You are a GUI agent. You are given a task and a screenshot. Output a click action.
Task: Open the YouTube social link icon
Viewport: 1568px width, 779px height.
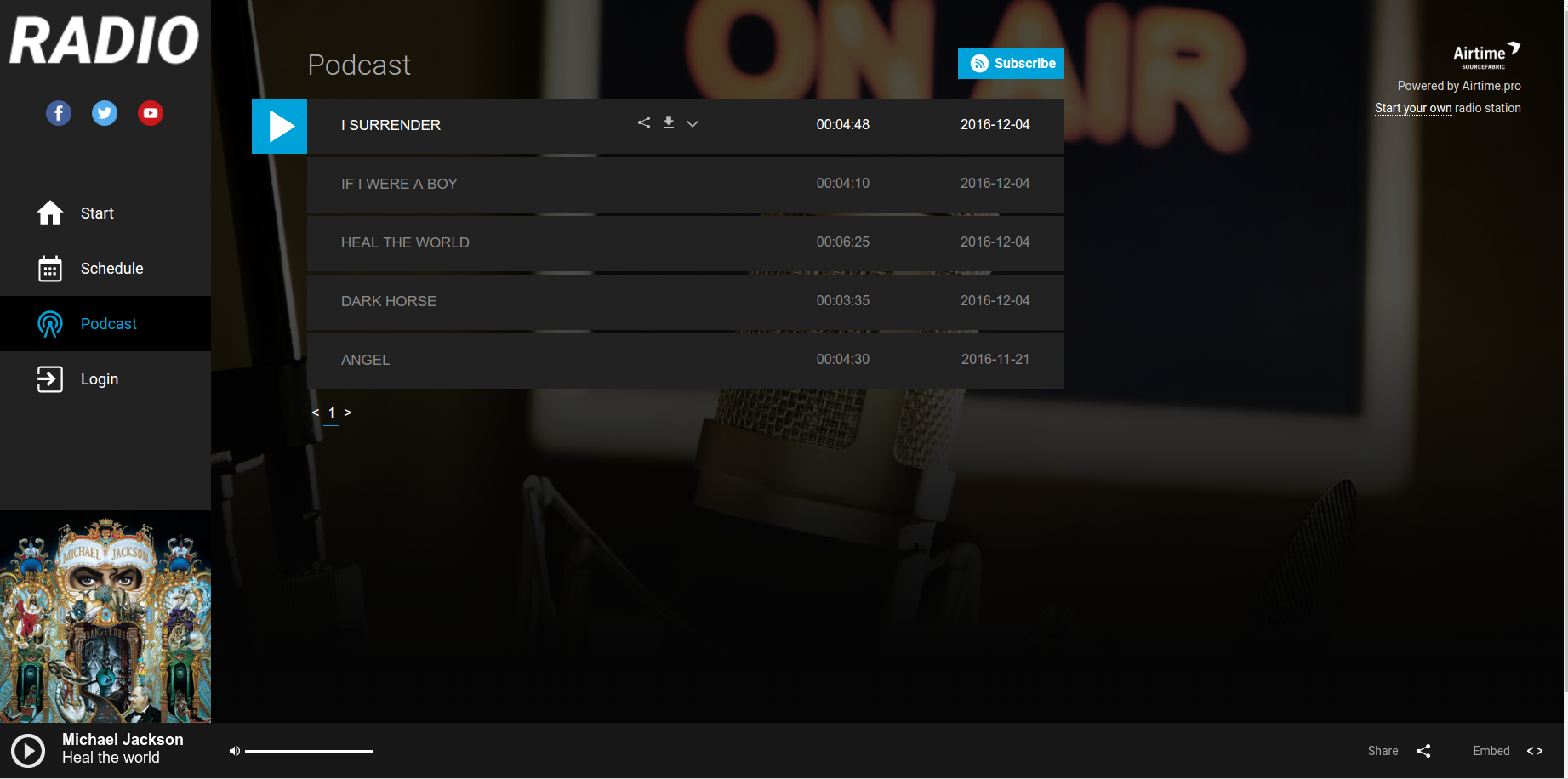click(151, 113)
